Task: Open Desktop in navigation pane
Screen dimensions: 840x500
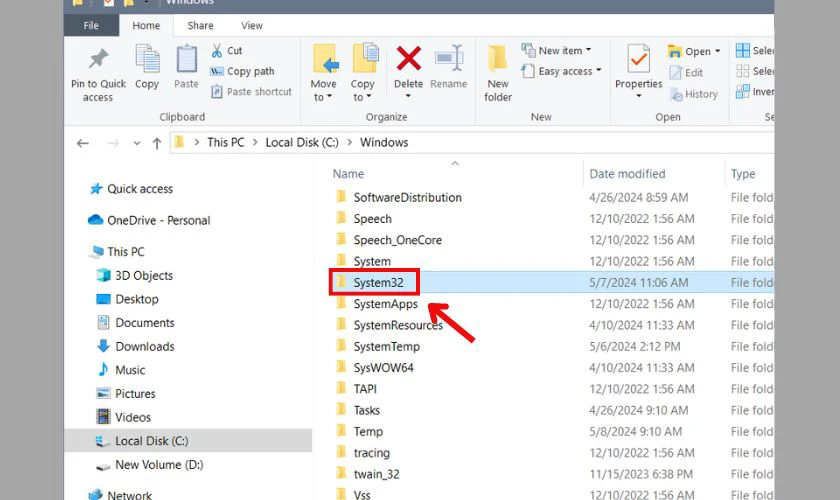Action: pos(127,299)
